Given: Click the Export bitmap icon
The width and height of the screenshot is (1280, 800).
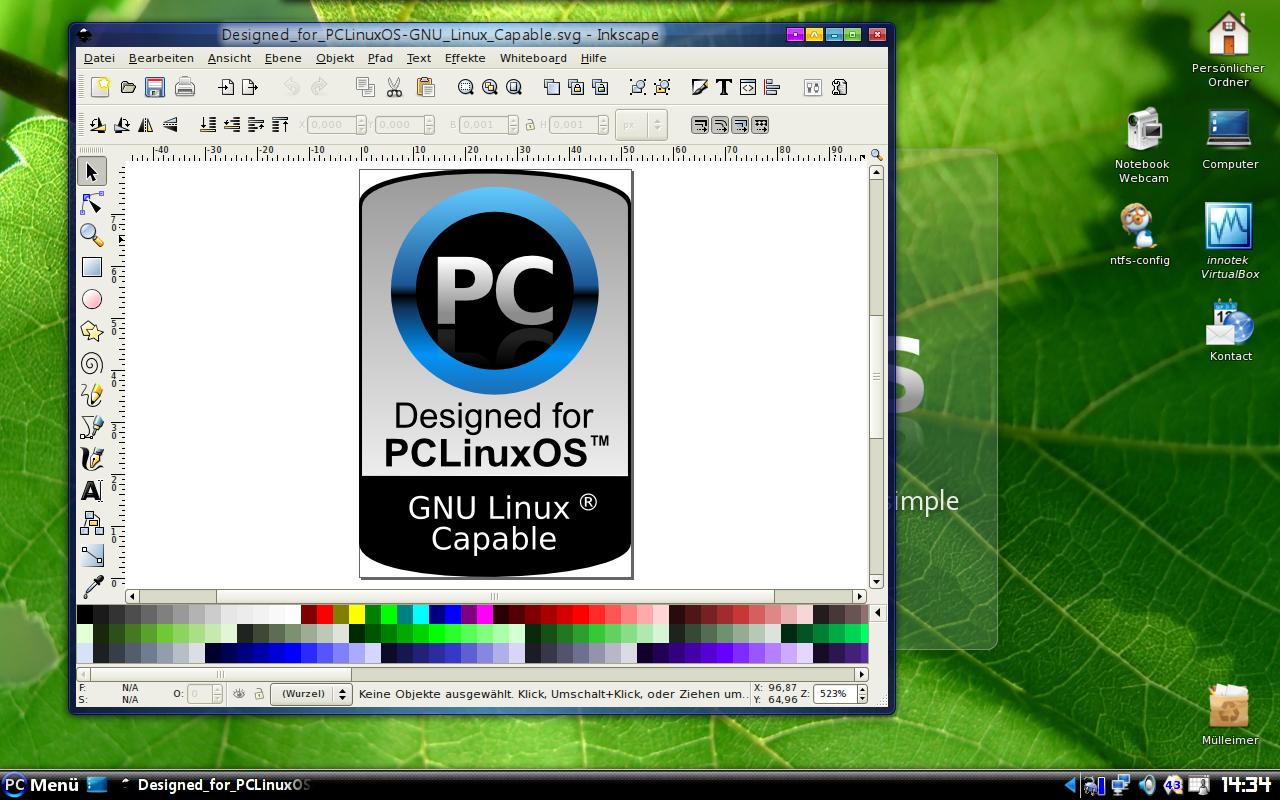Looking at the screenshot, I should coord(250,87).
